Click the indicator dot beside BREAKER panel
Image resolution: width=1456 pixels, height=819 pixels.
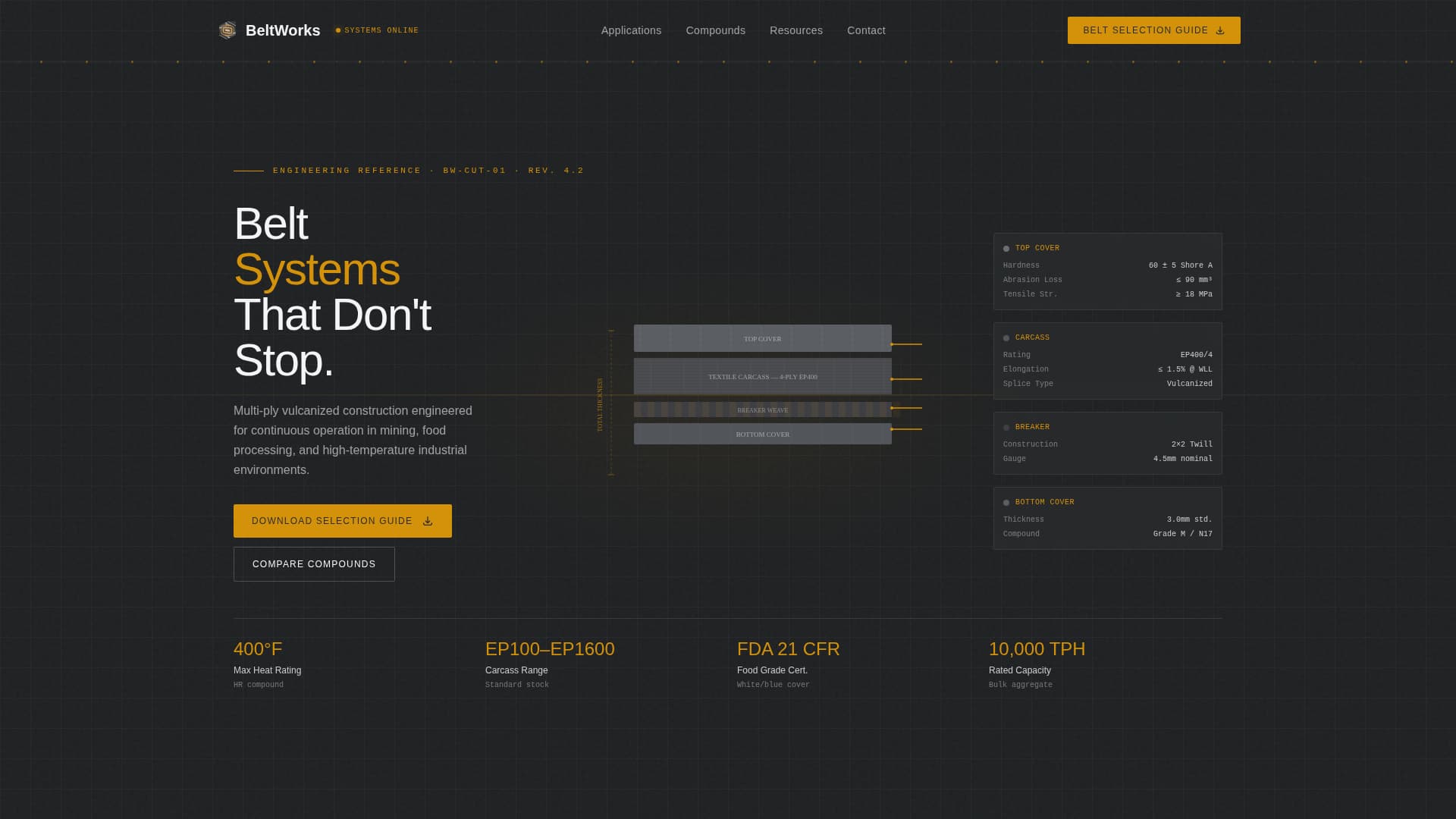[1006, 427]
